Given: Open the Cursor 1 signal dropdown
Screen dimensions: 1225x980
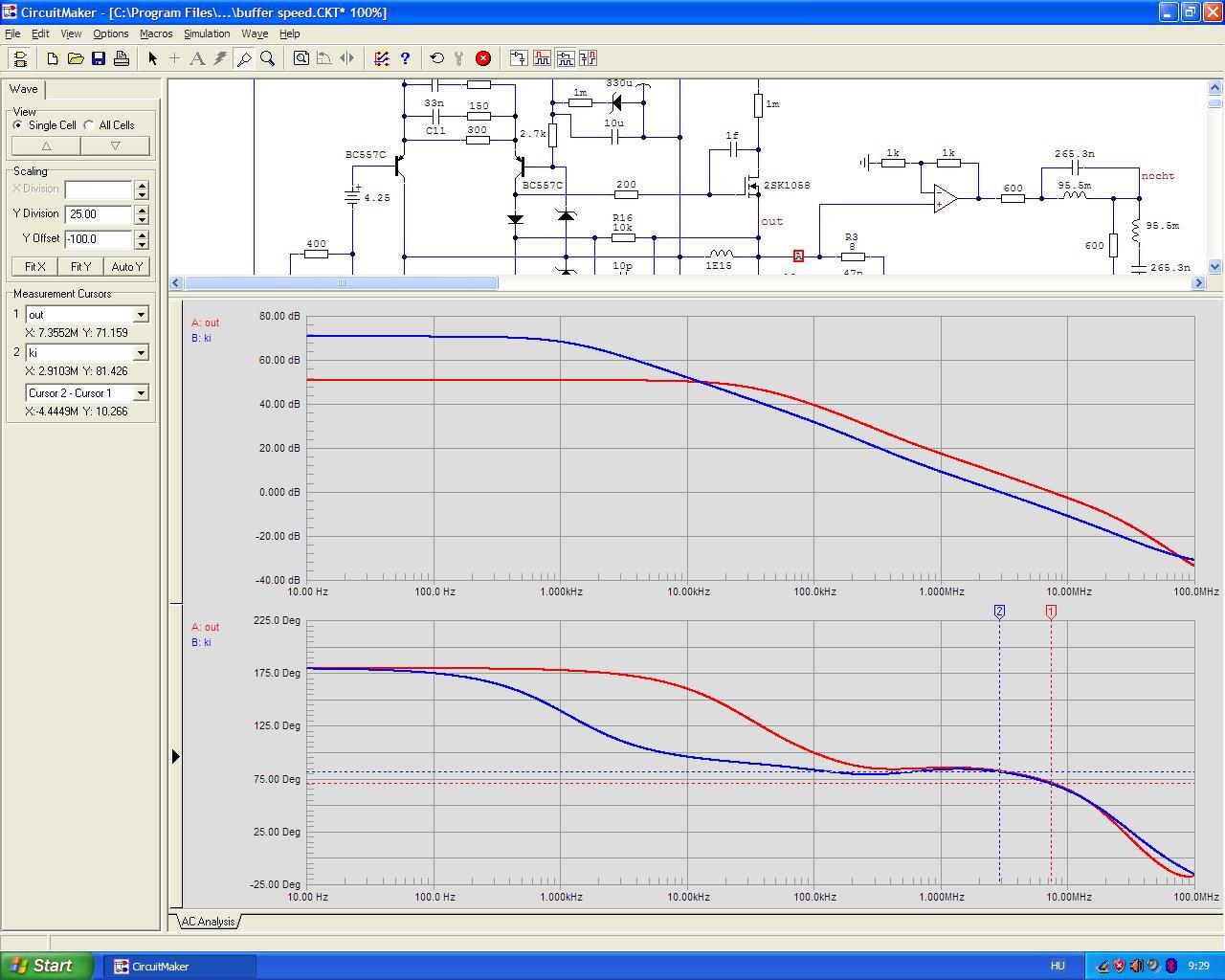Looking at the screenshot, I should coord(141,315).
